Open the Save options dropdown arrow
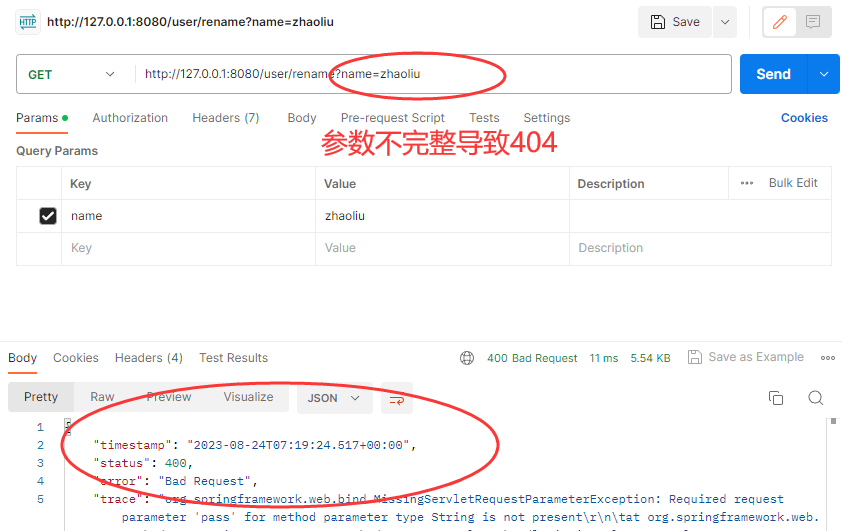The height and width of the screenshot is (531, 842). tap(724, 22)
